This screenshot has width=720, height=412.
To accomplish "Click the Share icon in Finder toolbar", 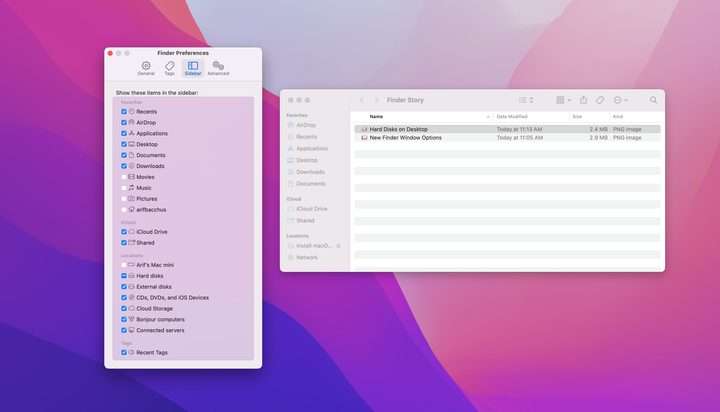I will tap(583, 100).
